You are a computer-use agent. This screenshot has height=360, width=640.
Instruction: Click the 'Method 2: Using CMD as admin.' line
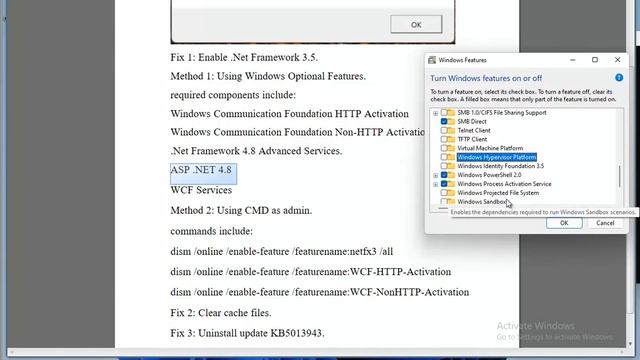click(x=241, y=211)
